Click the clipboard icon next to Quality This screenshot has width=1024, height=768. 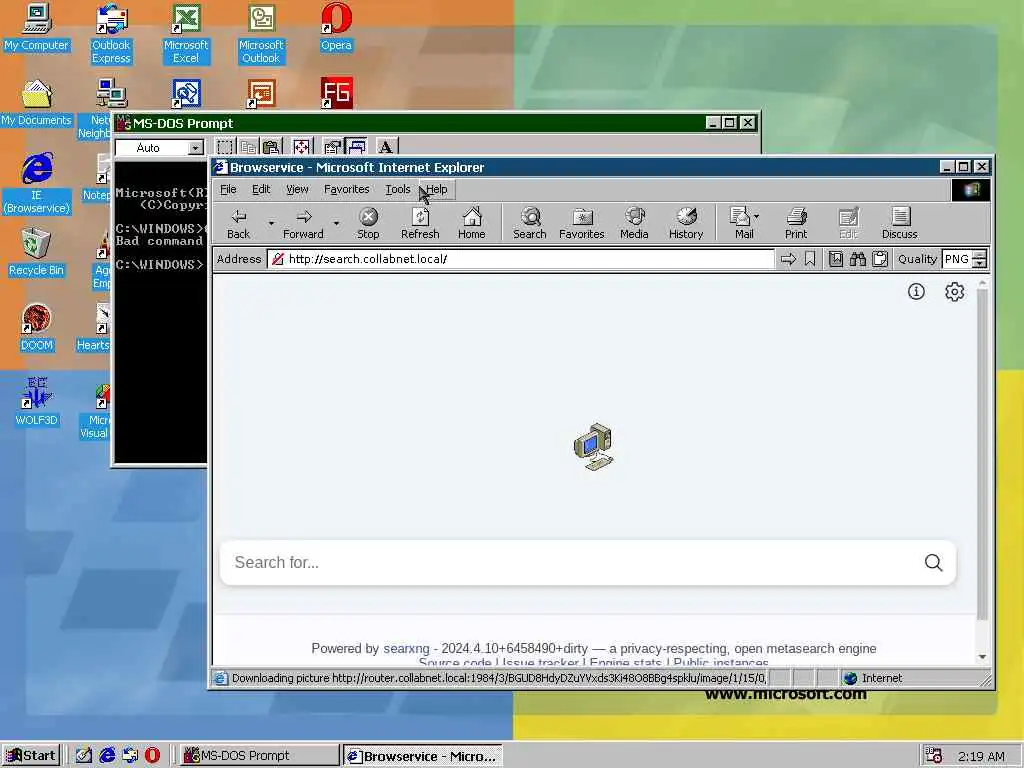[880, 259]
